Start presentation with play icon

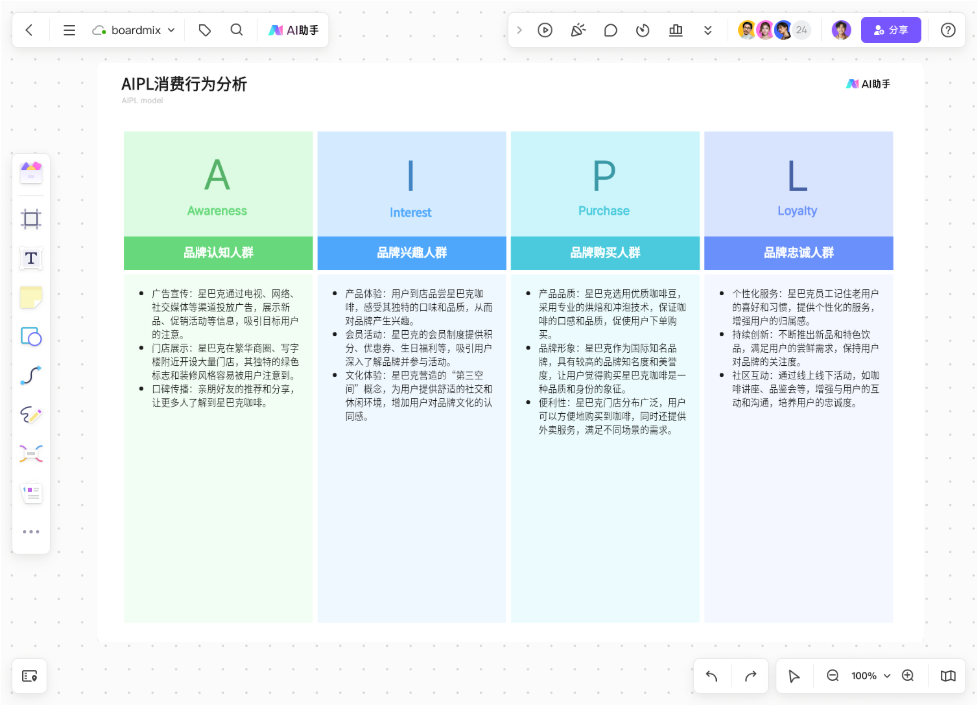tap(545, 30)
